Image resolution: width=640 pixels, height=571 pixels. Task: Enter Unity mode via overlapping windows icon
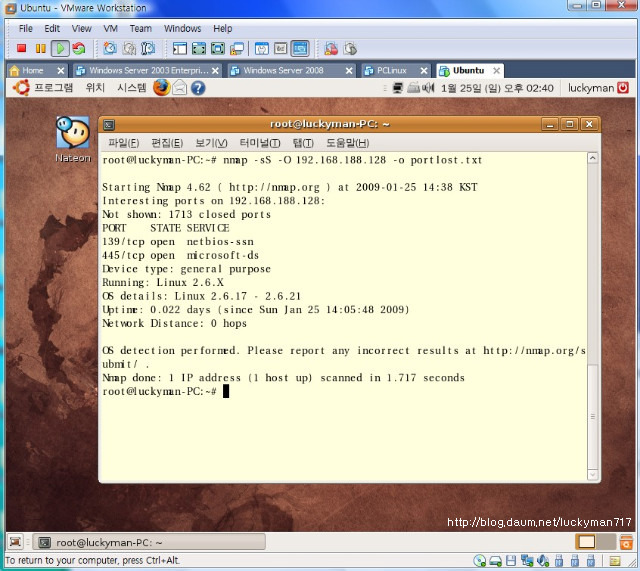click(x=237, y=49)
